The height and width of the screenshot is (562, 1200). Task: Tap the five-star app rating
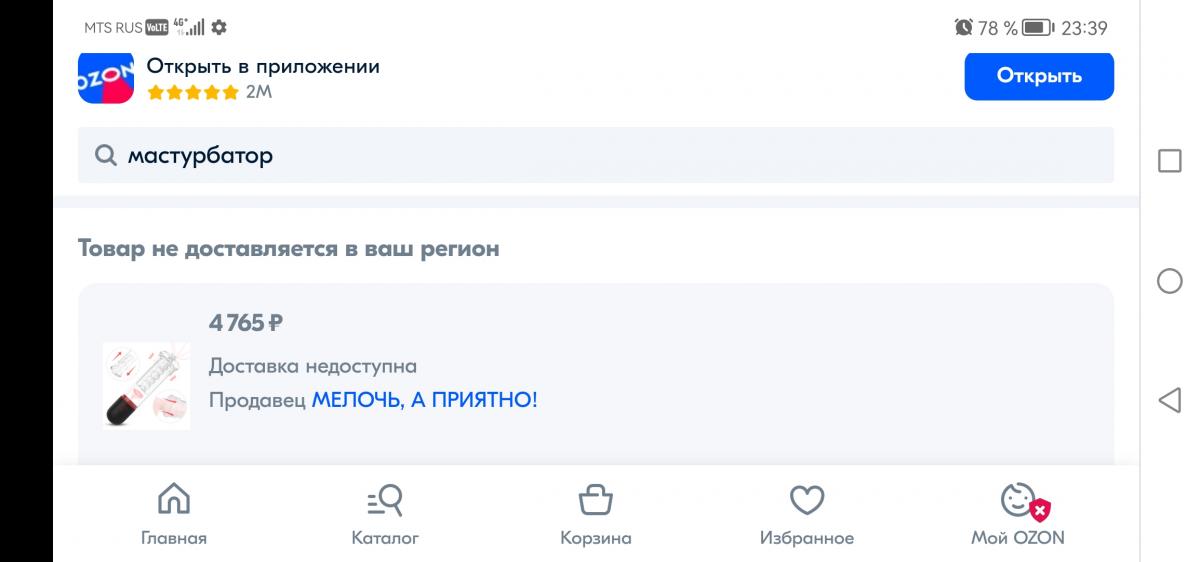click(193, 92)
